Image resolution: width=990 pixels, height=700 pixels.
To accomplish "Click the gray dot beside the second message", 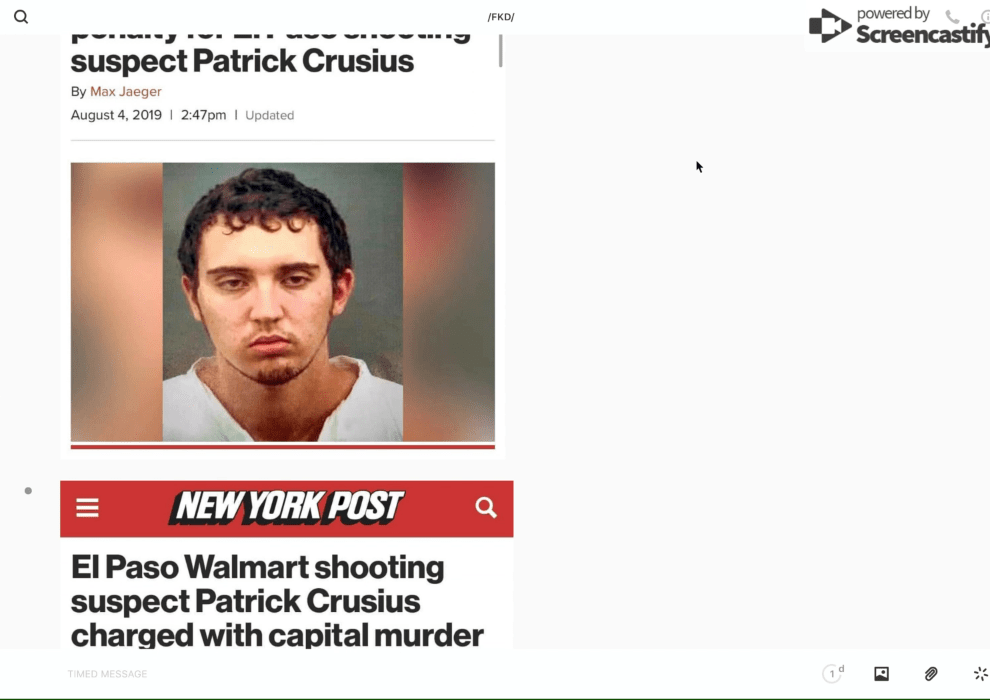I will pyautogui.click(x=28, y=490).
